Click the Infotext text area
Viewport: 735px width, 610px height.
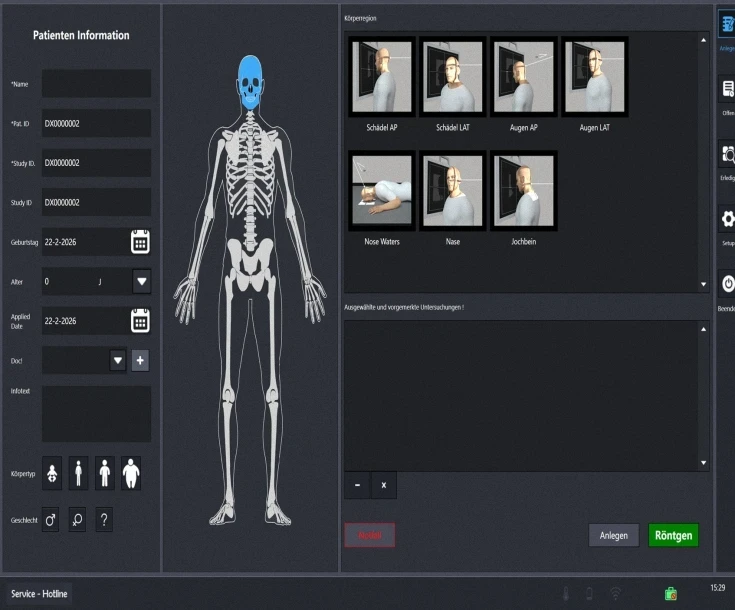[97, 414]
